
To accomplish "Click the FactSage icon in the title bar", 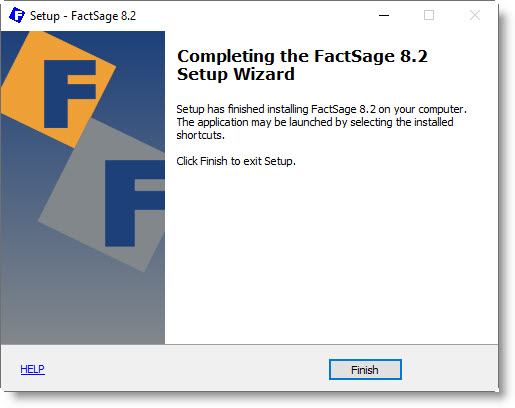I will [17, 15].
